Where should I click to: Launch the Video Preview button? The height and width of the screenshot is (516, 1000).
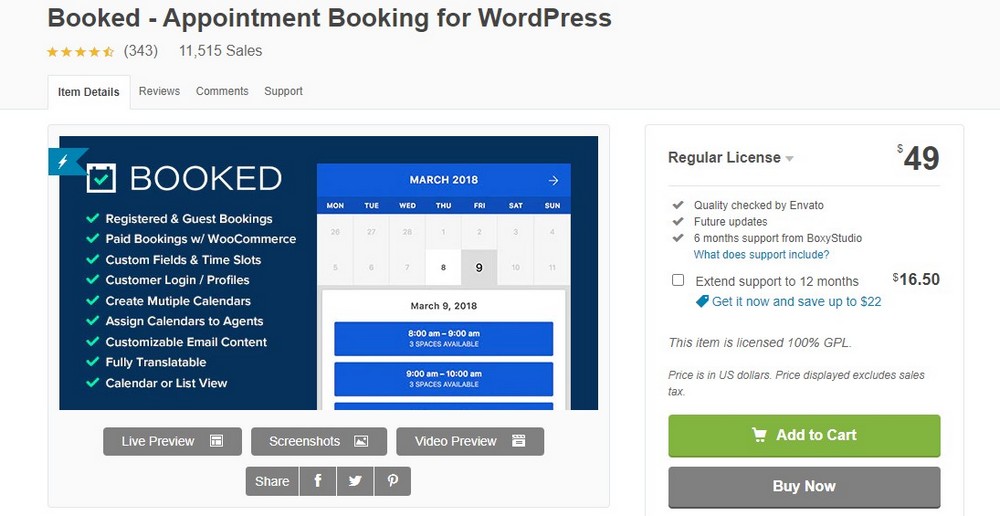470,441
